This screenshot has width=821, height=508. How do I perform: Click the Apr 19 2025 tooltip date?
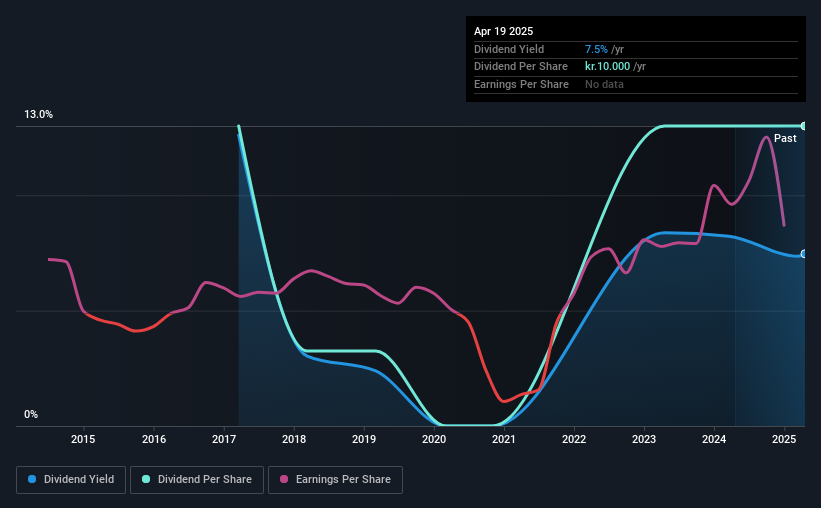504,31
